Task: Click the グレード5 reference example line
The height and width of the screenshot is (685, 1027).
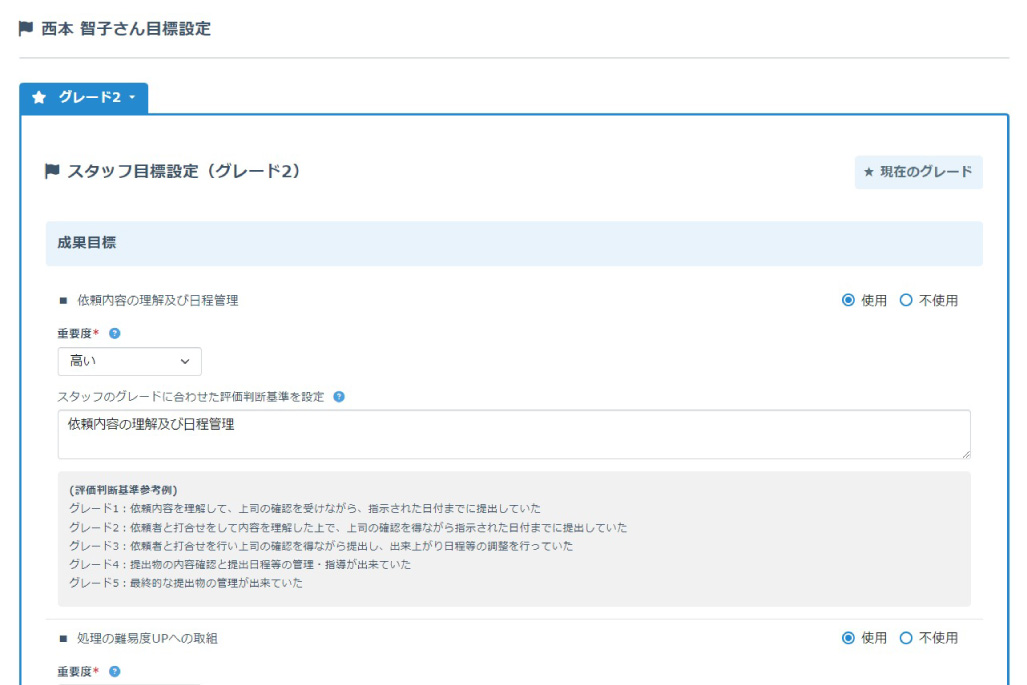Action: 186,583
